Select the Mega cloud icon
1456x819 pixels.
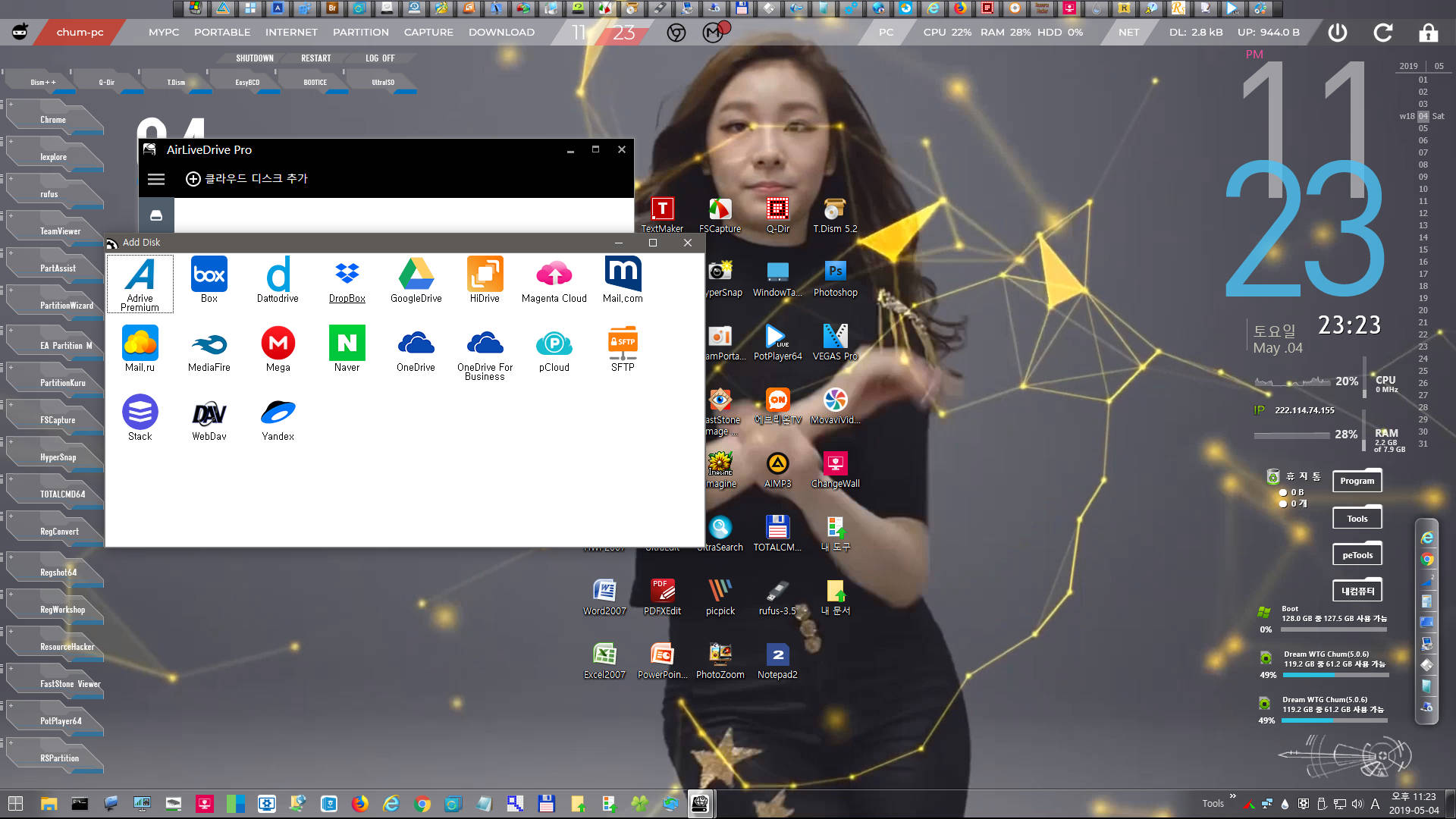[x=278, y=349]
